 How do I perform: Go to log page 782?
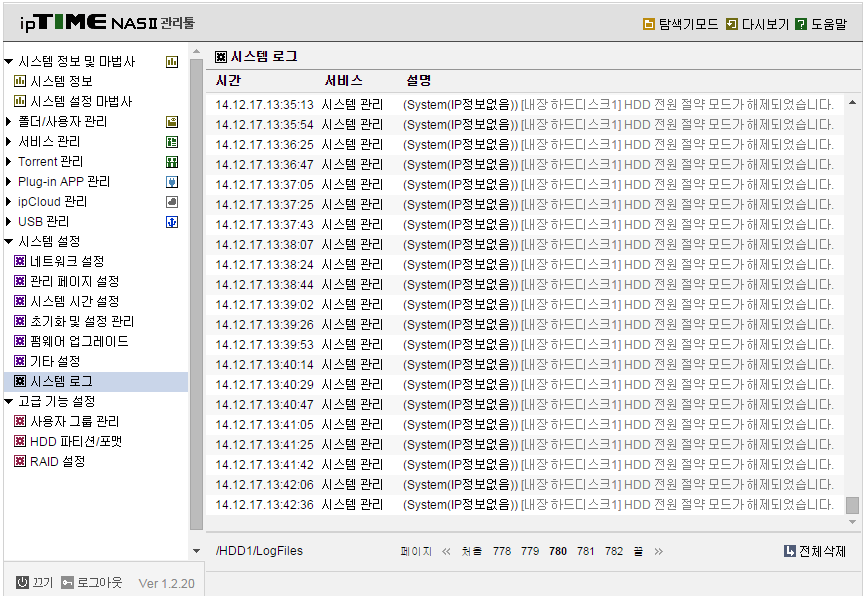coord(614,551)
